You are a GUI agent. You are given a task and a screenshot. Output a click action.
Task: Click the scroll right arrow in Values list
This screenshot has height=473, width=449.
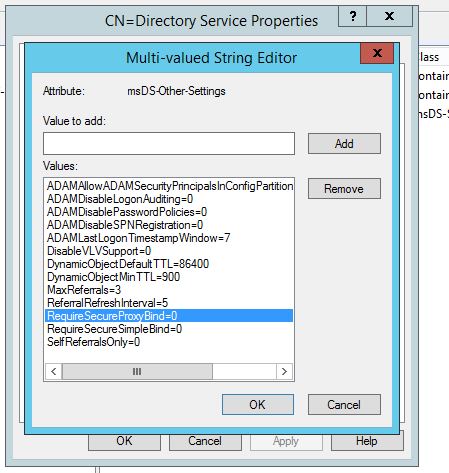point(284,371)
